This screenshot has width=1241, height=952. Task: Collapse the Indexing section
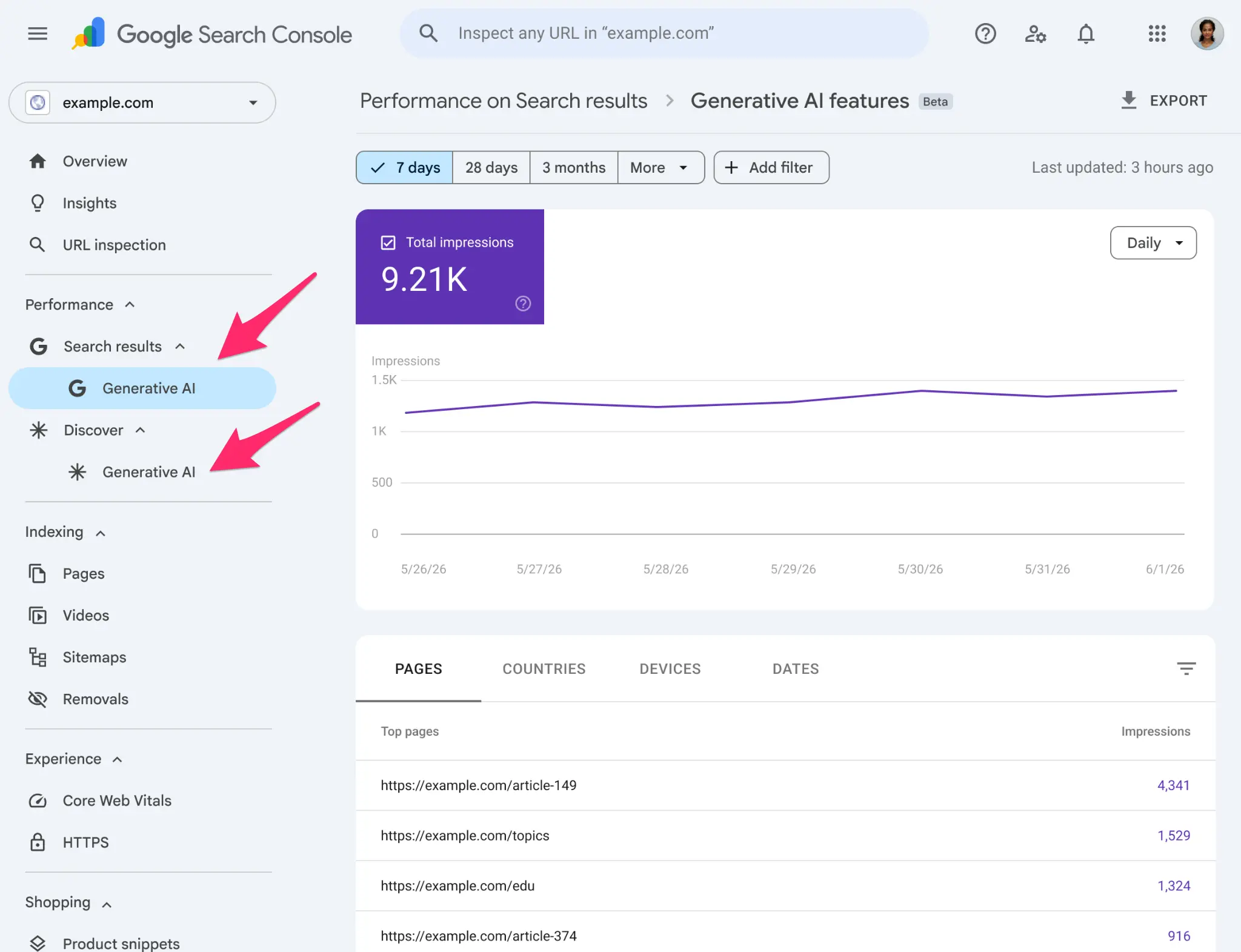click(101, 533)
